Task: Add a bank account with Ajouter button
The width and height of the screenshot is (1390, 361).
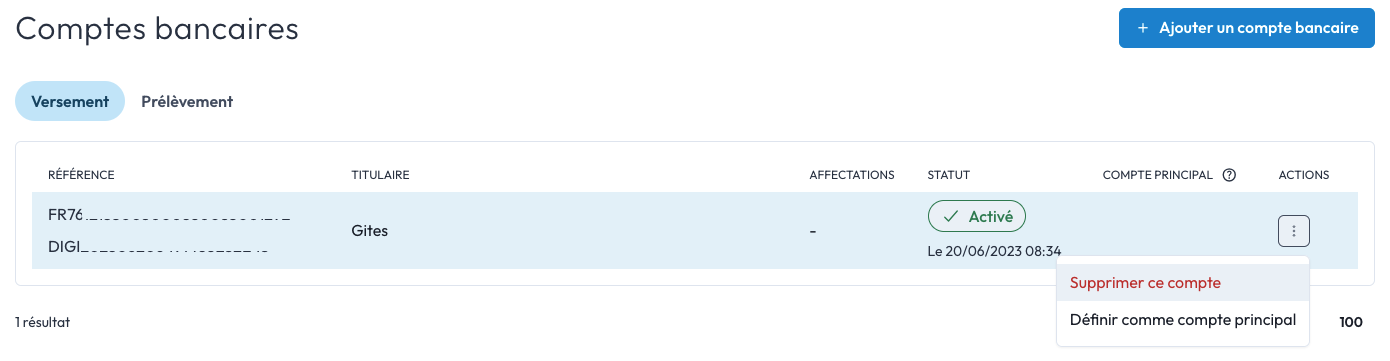Action: [x=1247, y=28]
